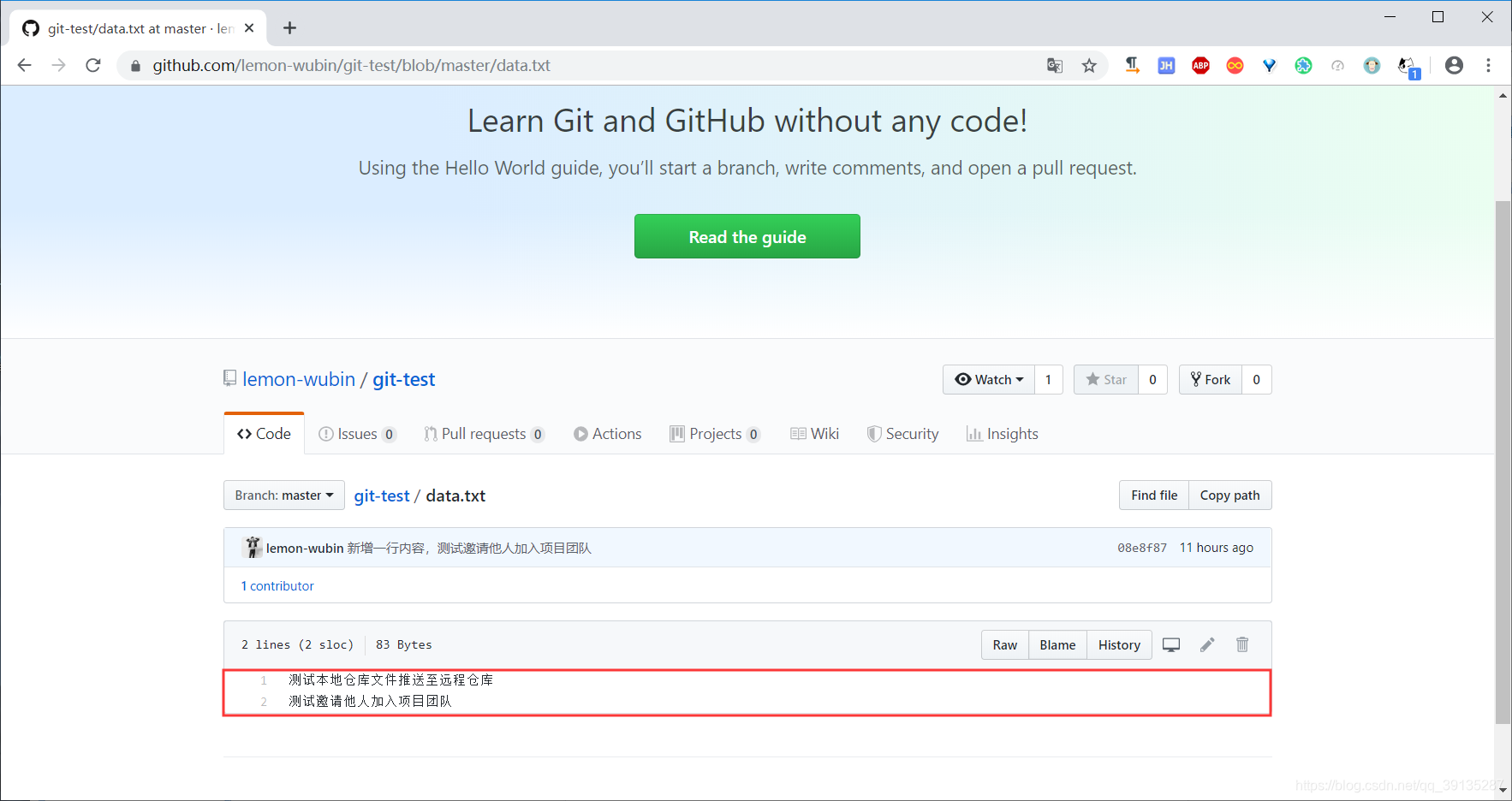1512x801 pixels.
Task: Open a new browser tab
Action: click(x=289, y=28)
